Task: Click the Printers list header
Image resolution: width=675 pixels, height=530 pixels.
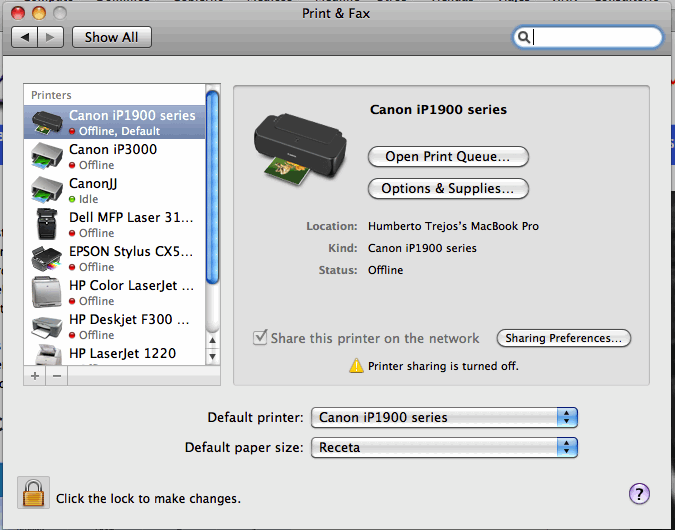Action: pos(51,95)
